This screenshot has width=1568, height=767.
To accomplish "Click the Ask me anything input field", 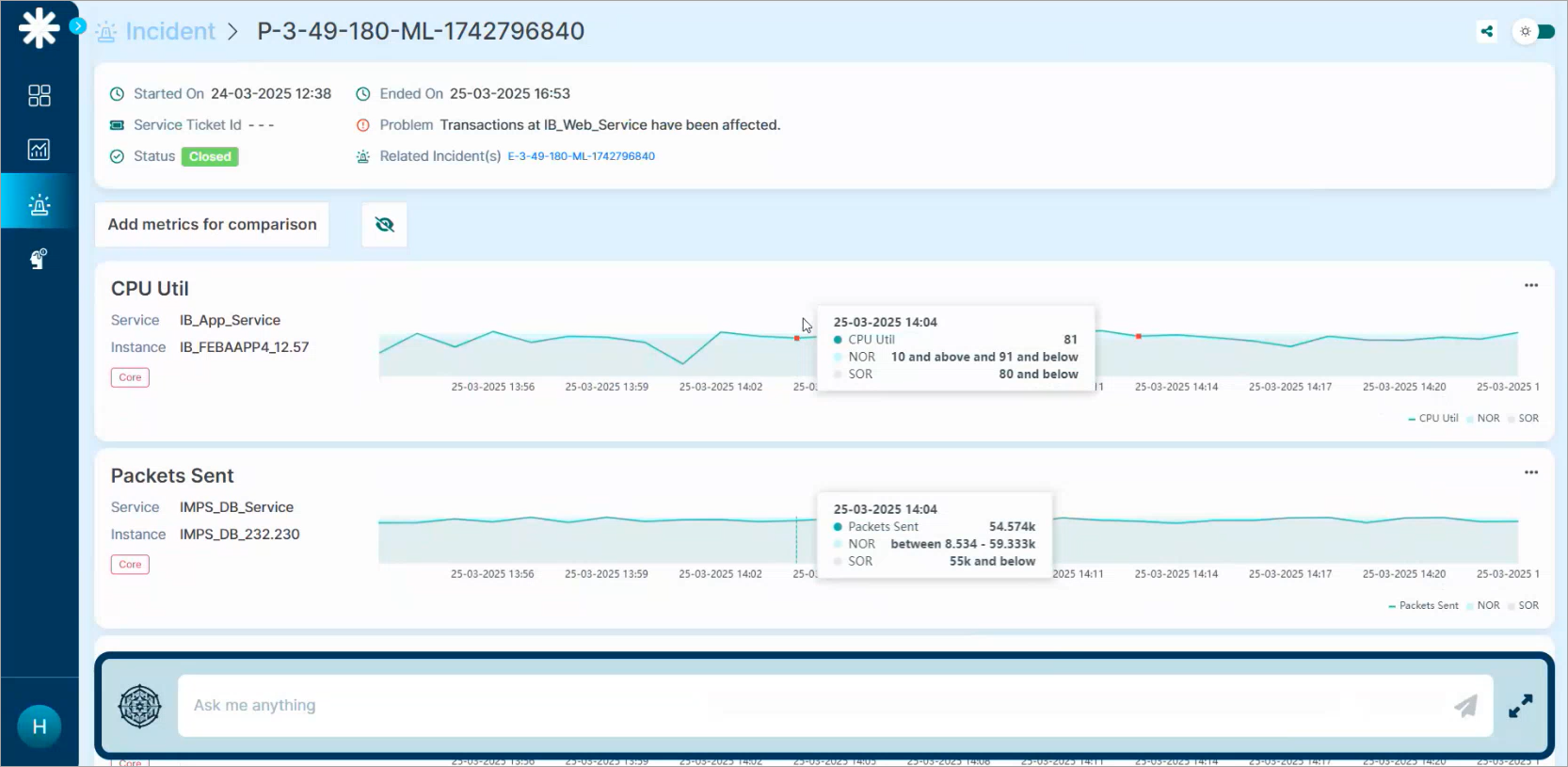I will (809, 706).
